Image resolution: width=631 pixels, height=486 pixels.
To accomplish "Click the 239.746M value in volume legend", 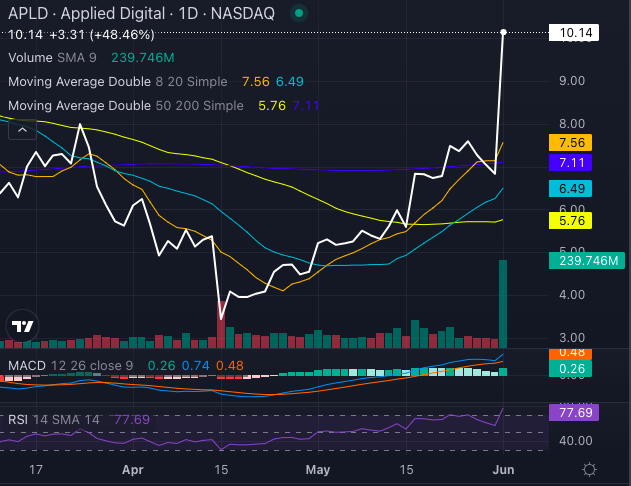I will [x=143, y=58].
